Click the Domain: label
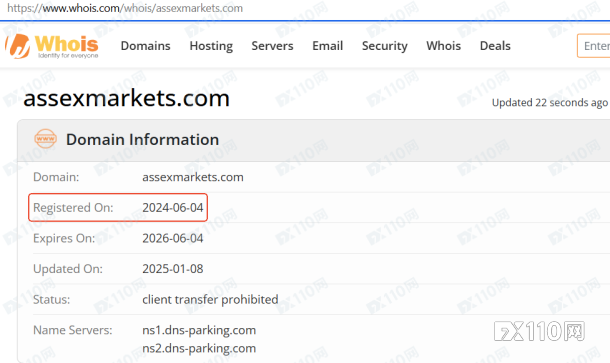This screenshot has width=610, height=363. tap(56, 177)
